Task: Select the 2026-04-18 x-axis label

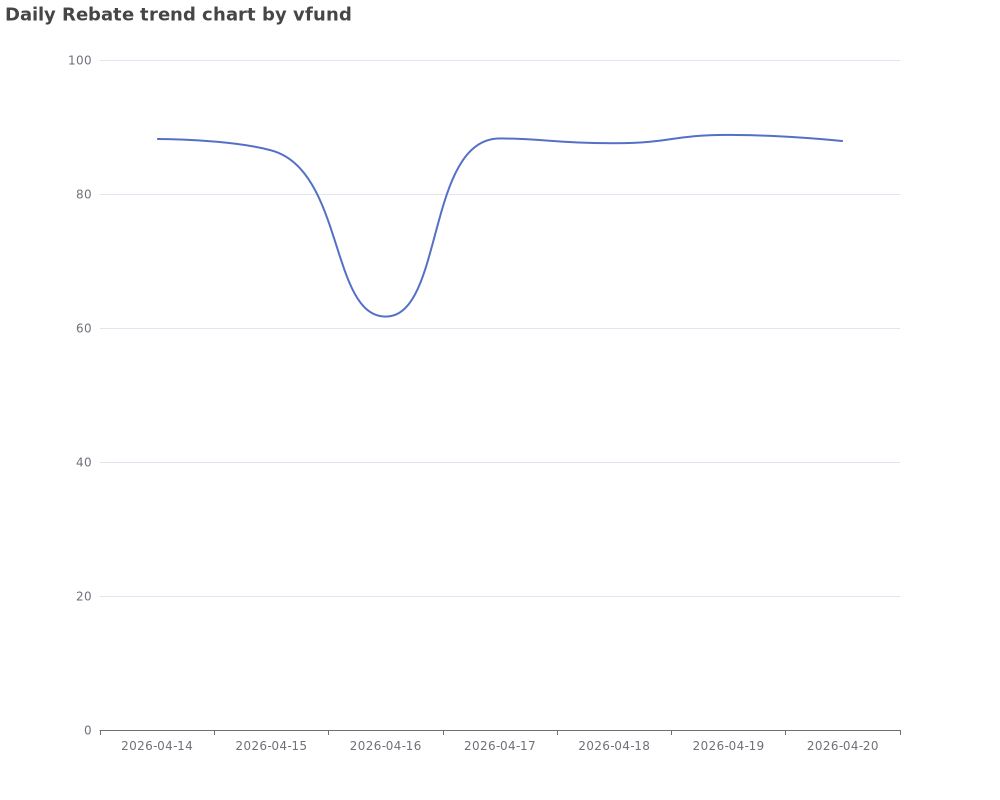Action: click(614, 746)
